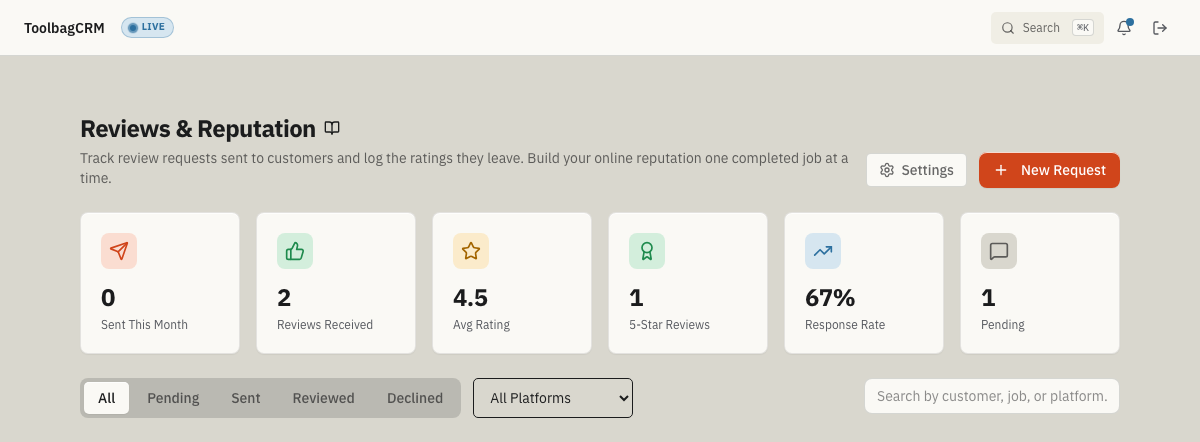Click the Reviews Received label
The image size is (1200, 442).
[325, 325]
